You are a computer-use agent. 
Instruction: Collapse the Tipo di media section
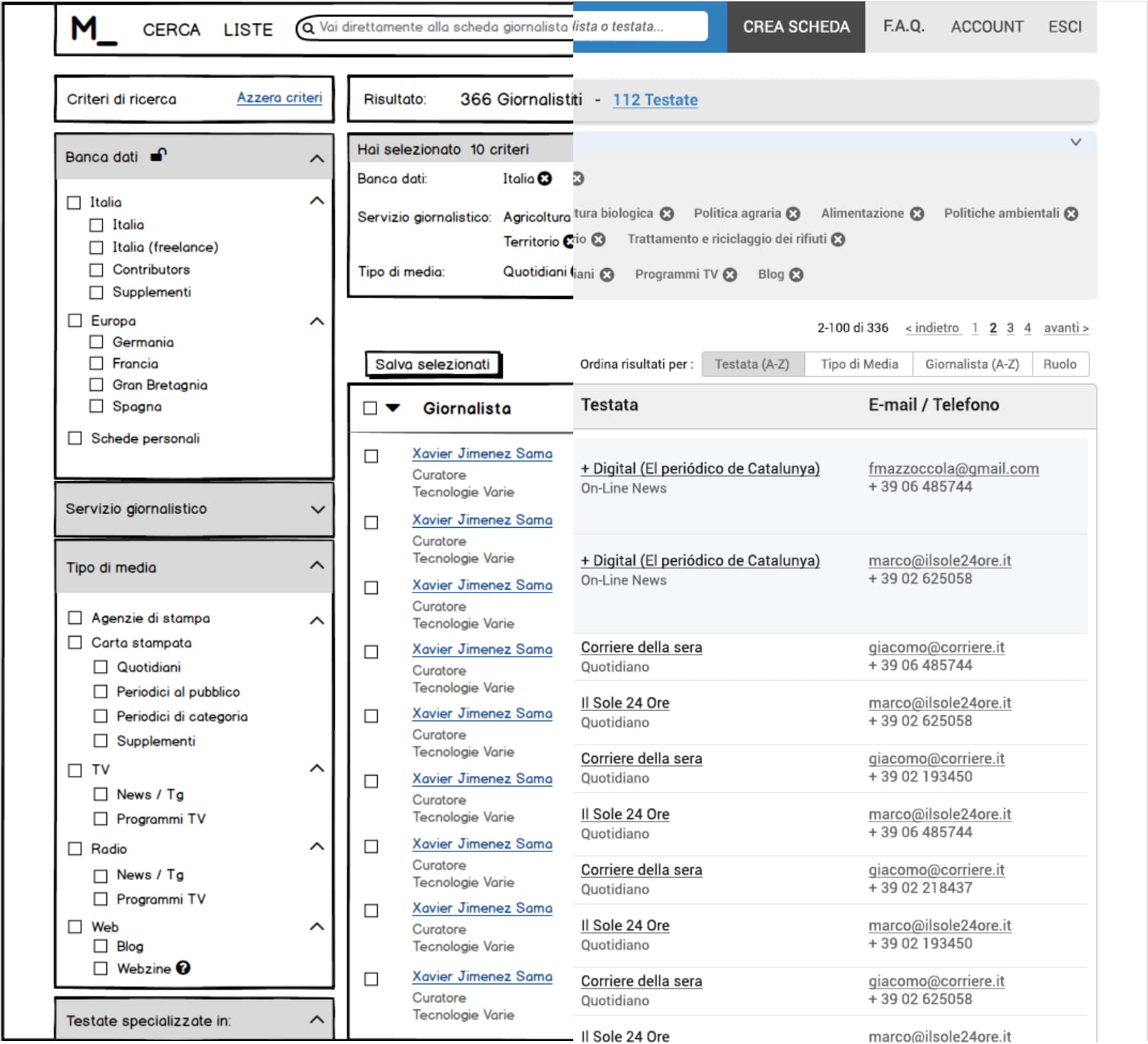(x=317, y=565)
